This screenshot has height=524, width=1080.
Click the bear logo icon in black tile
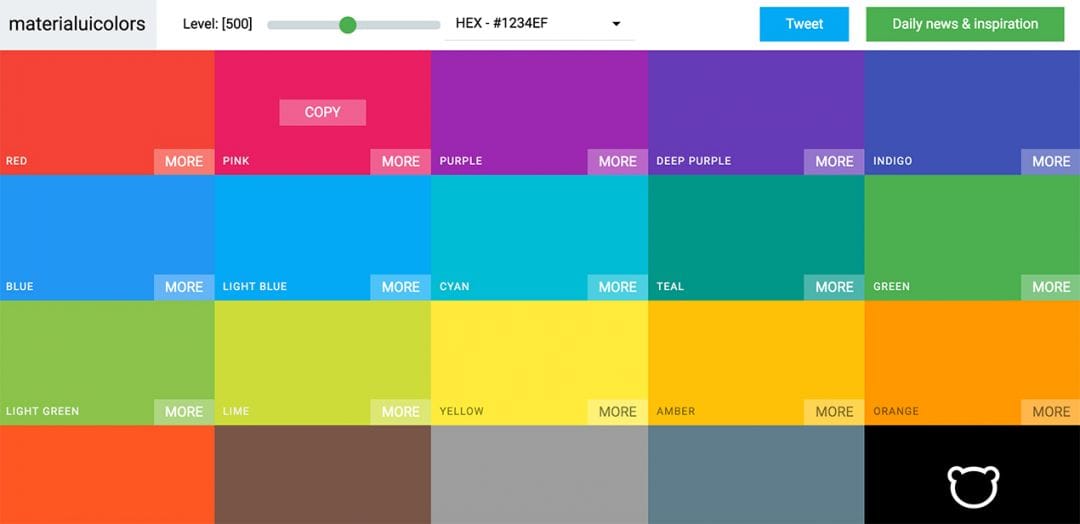click(973, 486)
